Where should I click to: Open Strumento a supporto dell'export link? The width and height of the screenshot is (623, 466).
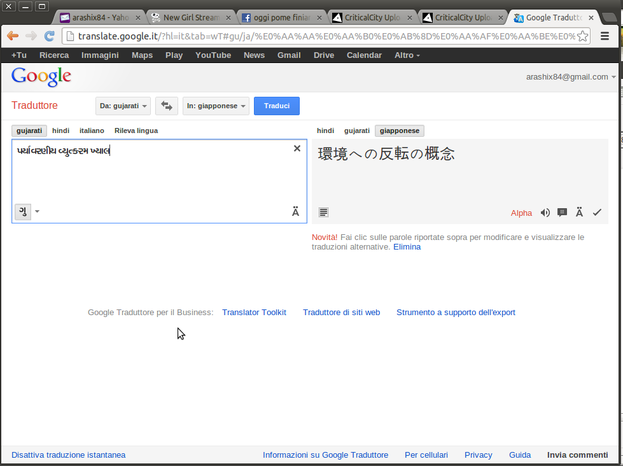[x=456, y=312]
